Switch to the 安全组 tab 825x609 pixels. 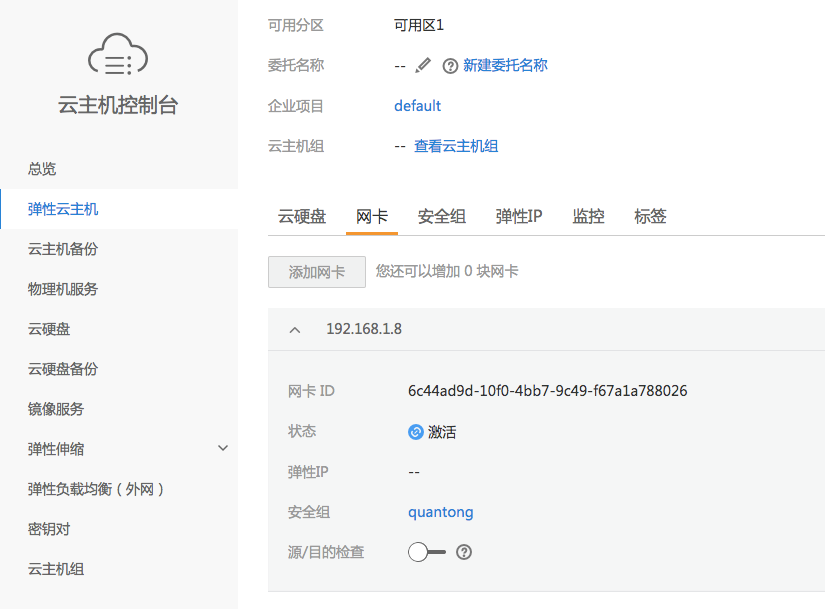[442, 216]
